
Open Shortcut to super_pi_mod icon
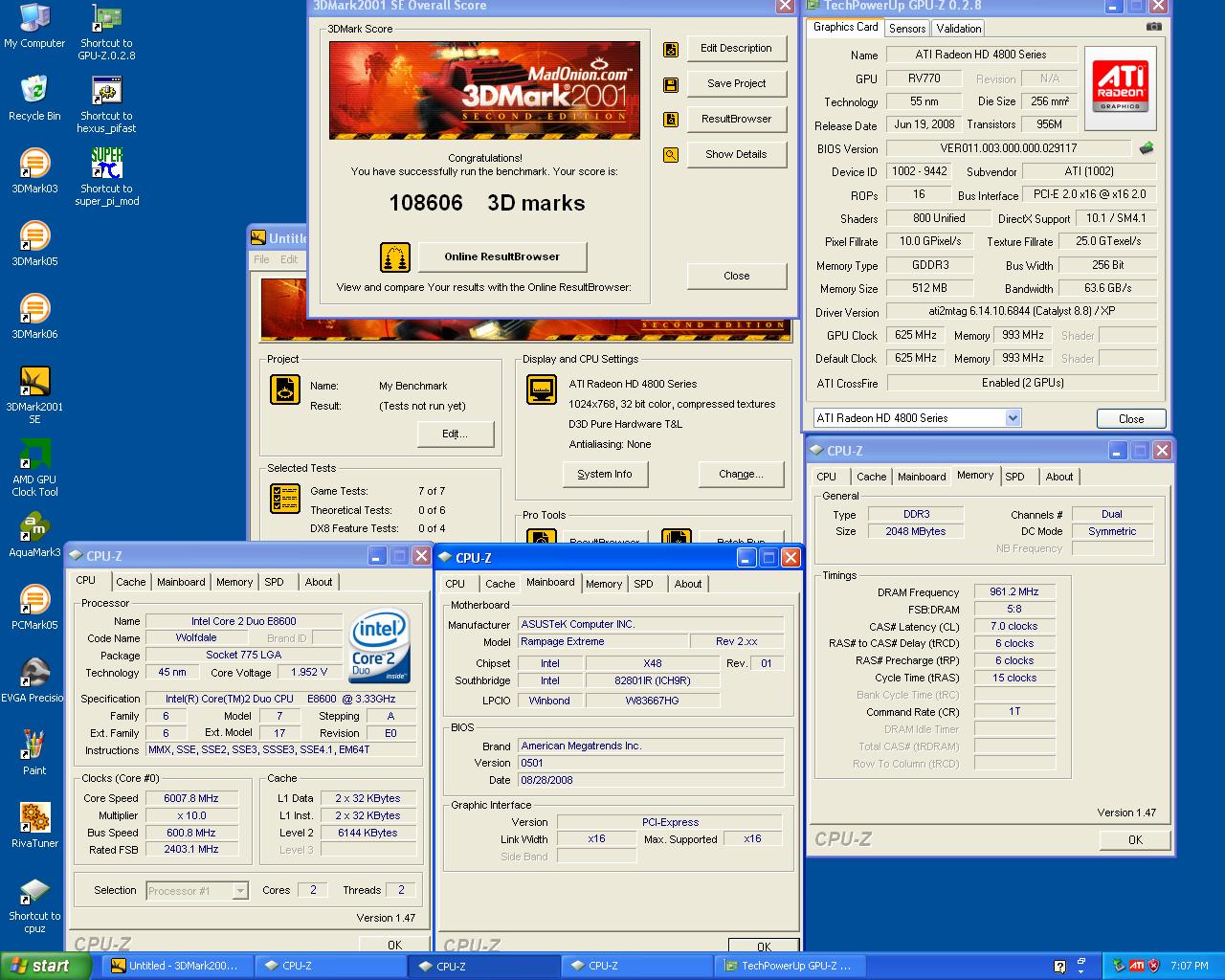point(106,177)
